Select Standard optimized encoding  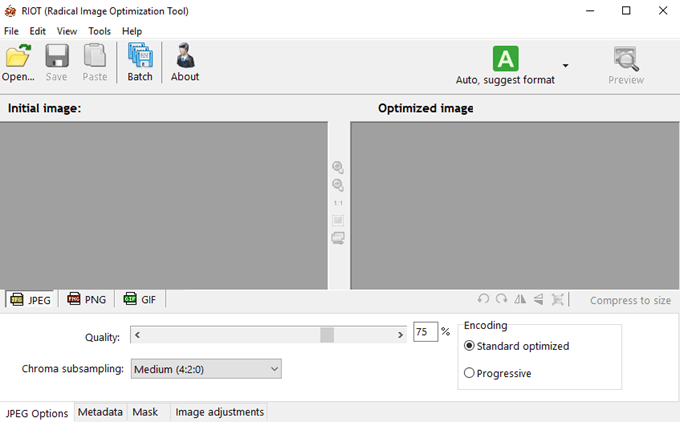tap(516, 346)
